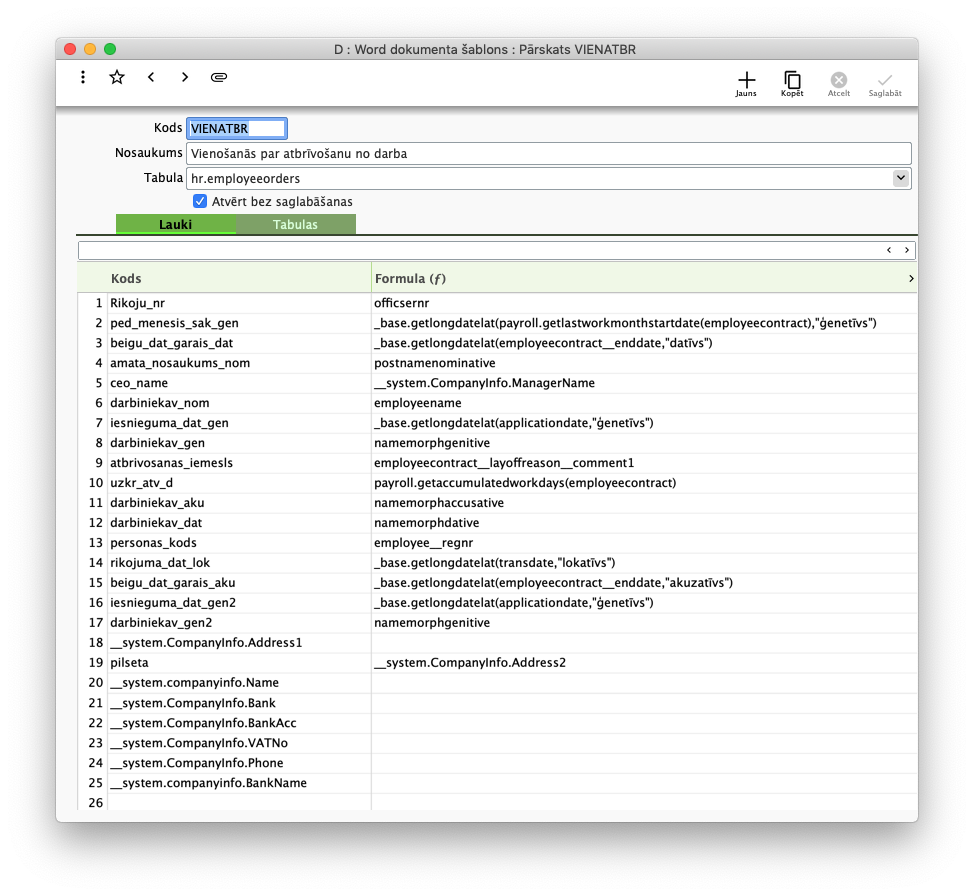
Task: Select __system.CompanyInfo.BankAcc code cell
Action: [x=239, y=723]
